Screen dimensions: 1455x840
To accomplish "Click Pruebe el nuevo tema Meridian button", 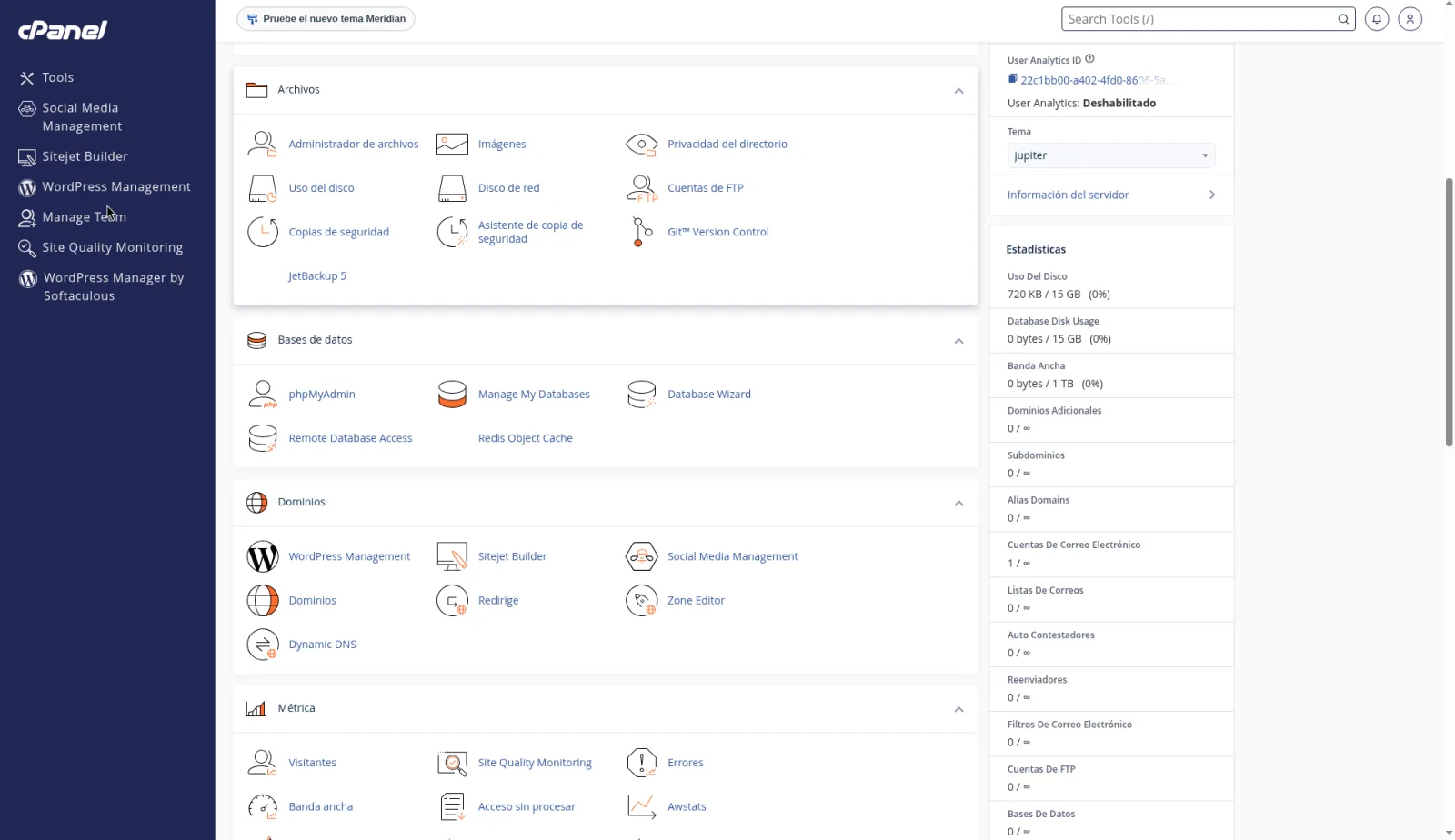I will click(326, 19).
